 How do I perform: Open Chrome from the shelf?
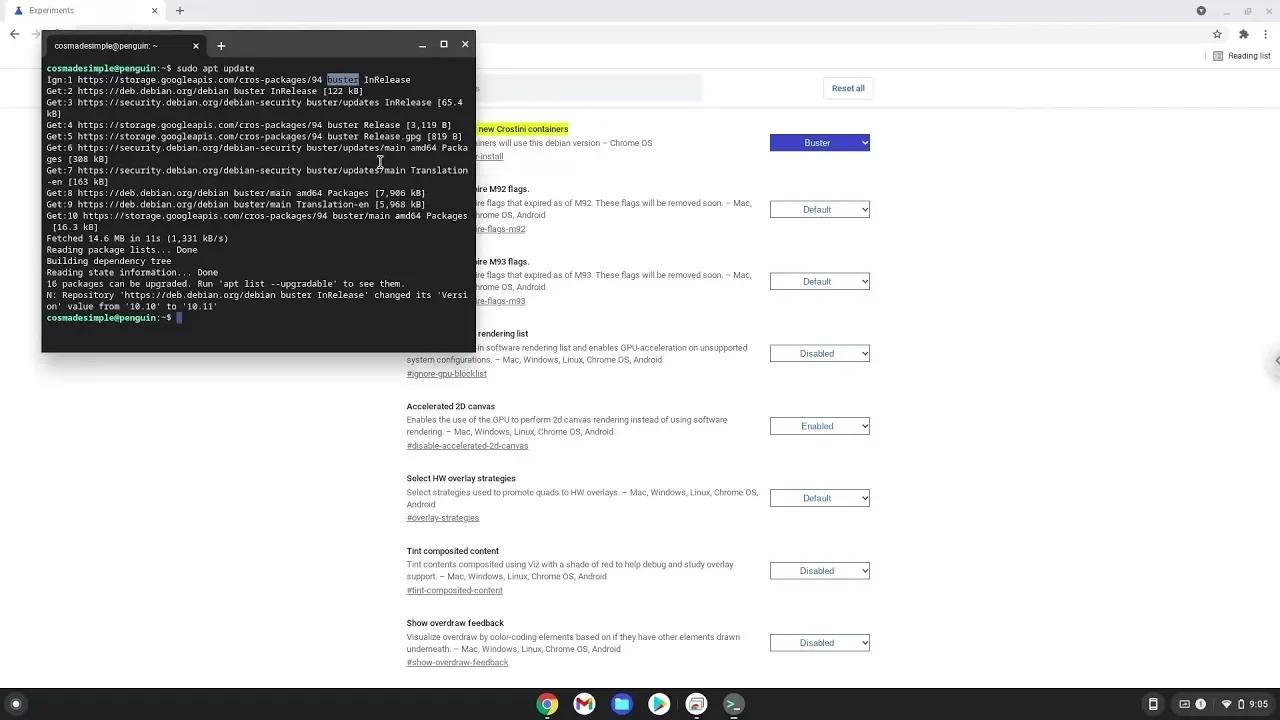(547, 704)
